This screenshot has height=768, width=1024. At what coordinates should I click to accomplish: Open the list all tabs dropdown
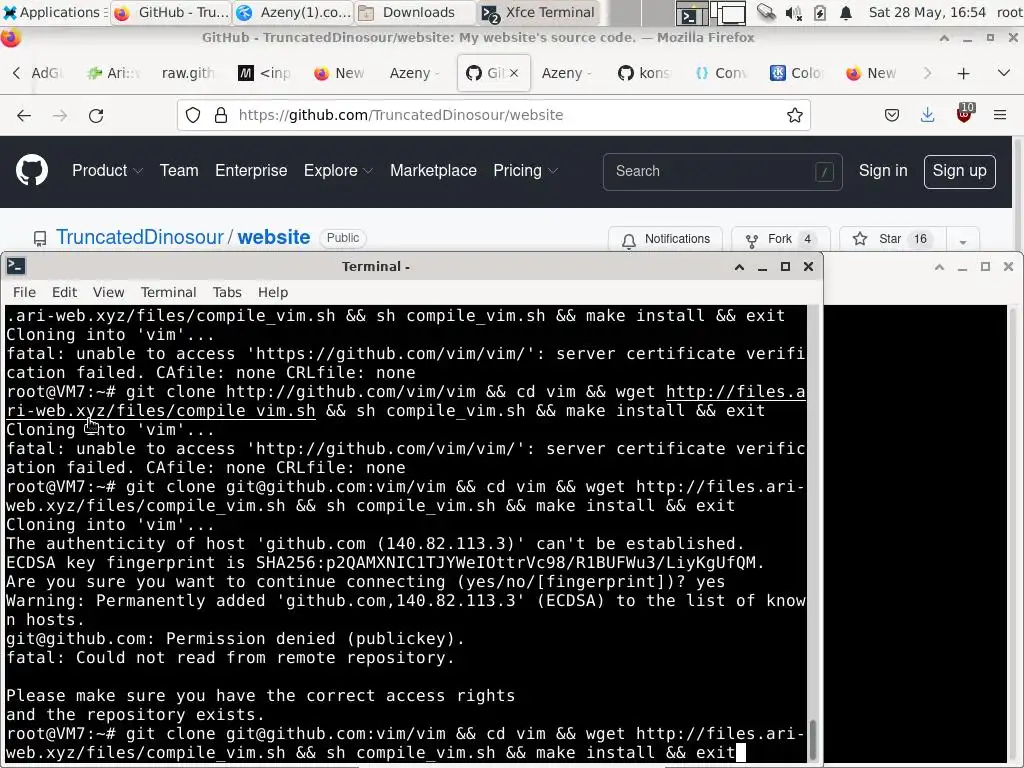1004,73
